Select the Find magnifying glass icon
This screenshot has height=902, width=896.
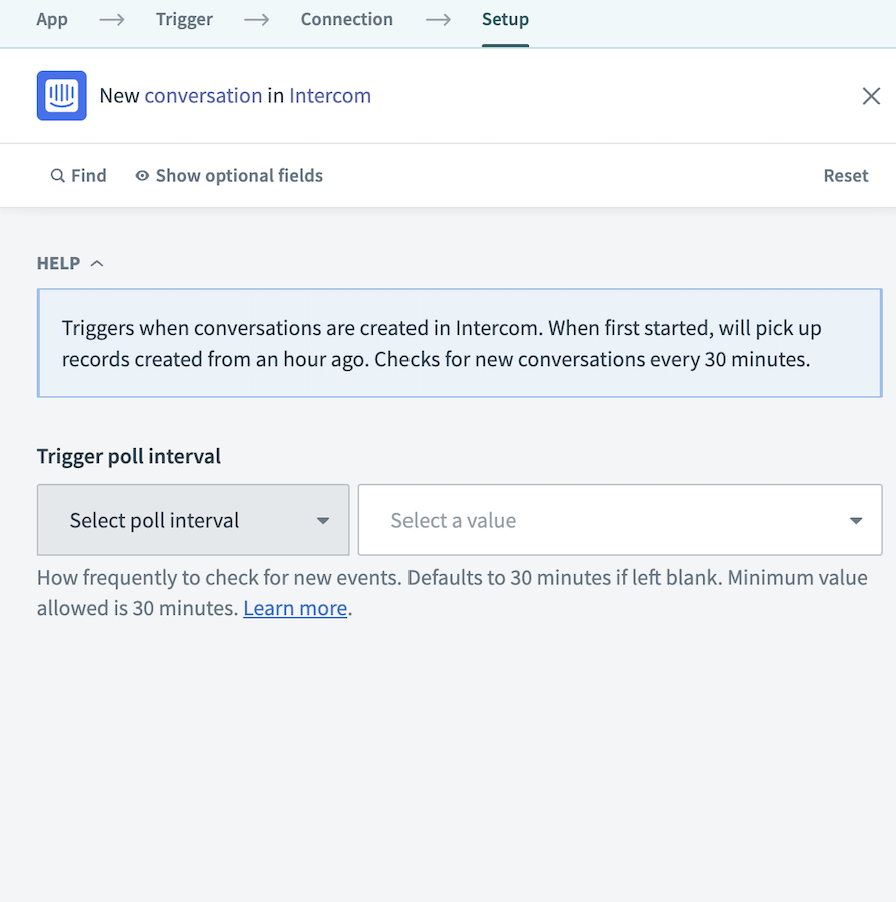[57, 175]
